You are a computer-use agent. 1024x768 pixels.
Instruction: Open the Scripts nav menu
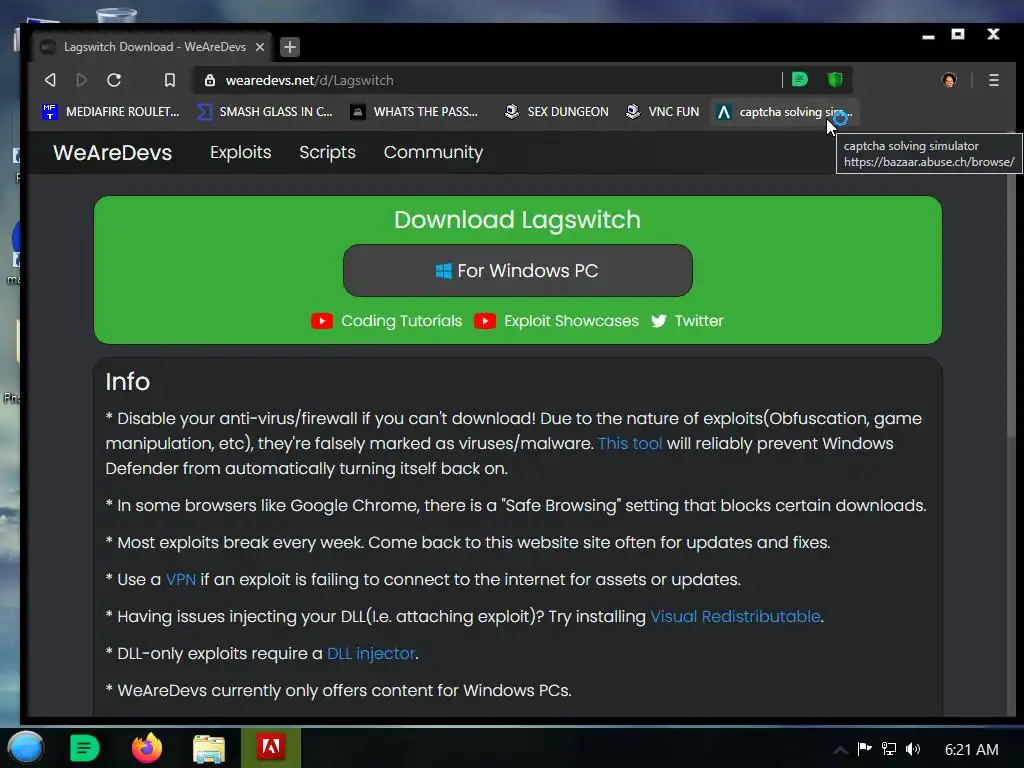(327, 152)
